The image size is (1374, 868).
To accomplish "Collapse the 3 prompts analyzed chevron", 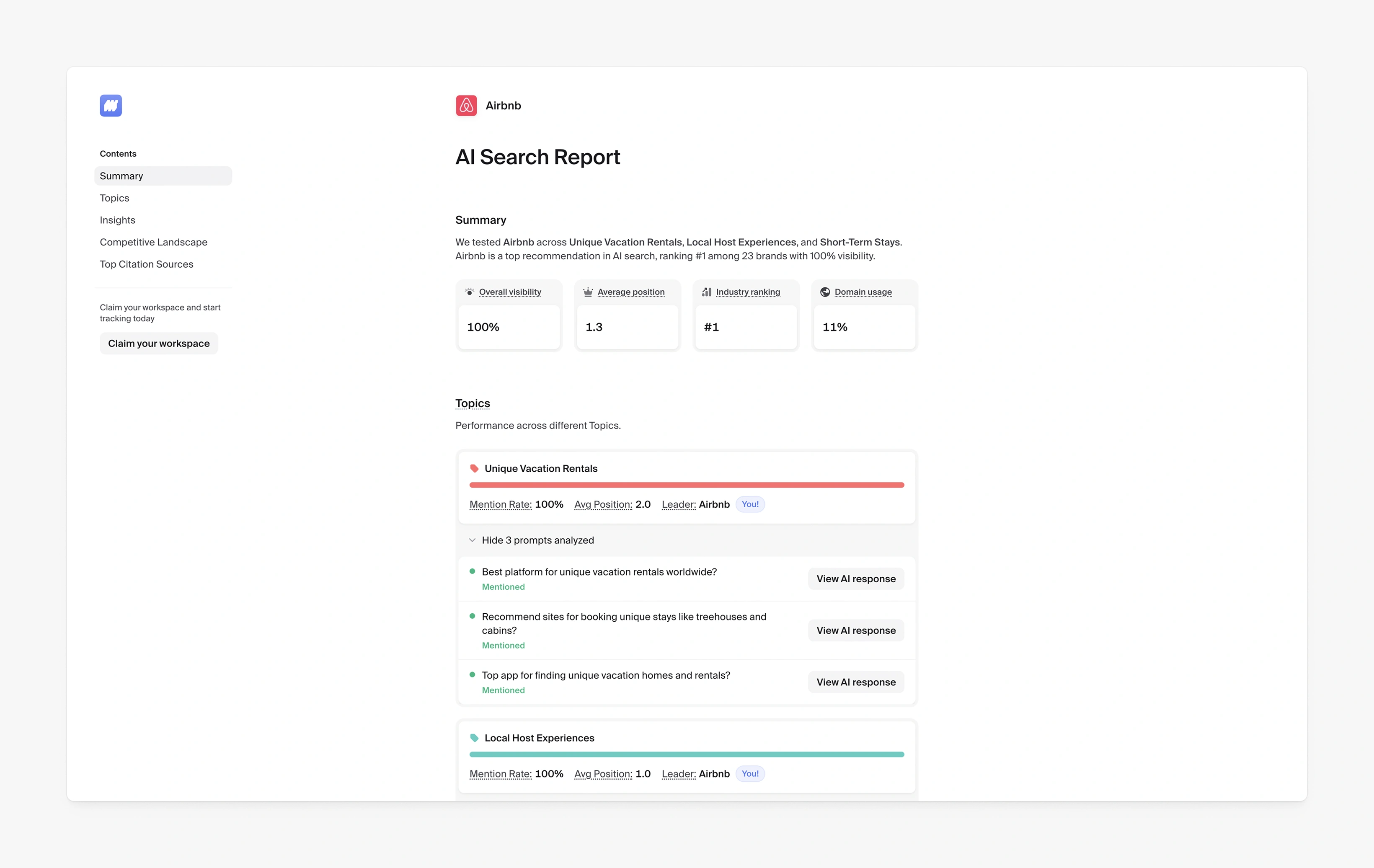I will click(473, 540).
